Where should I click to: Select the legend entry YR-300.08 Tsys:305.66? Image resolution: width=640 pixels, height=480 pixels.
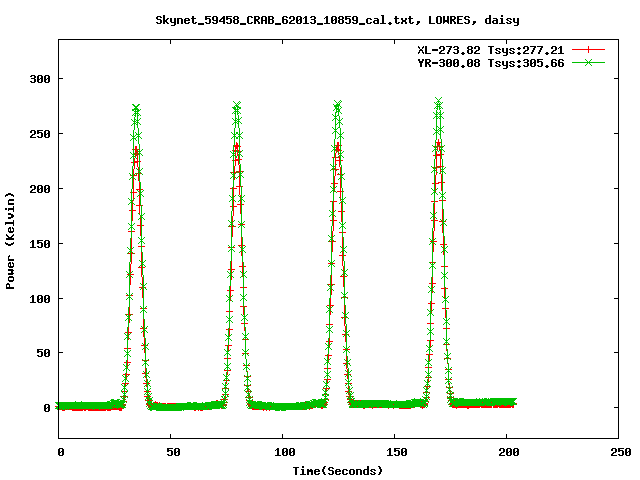point(491,63)
